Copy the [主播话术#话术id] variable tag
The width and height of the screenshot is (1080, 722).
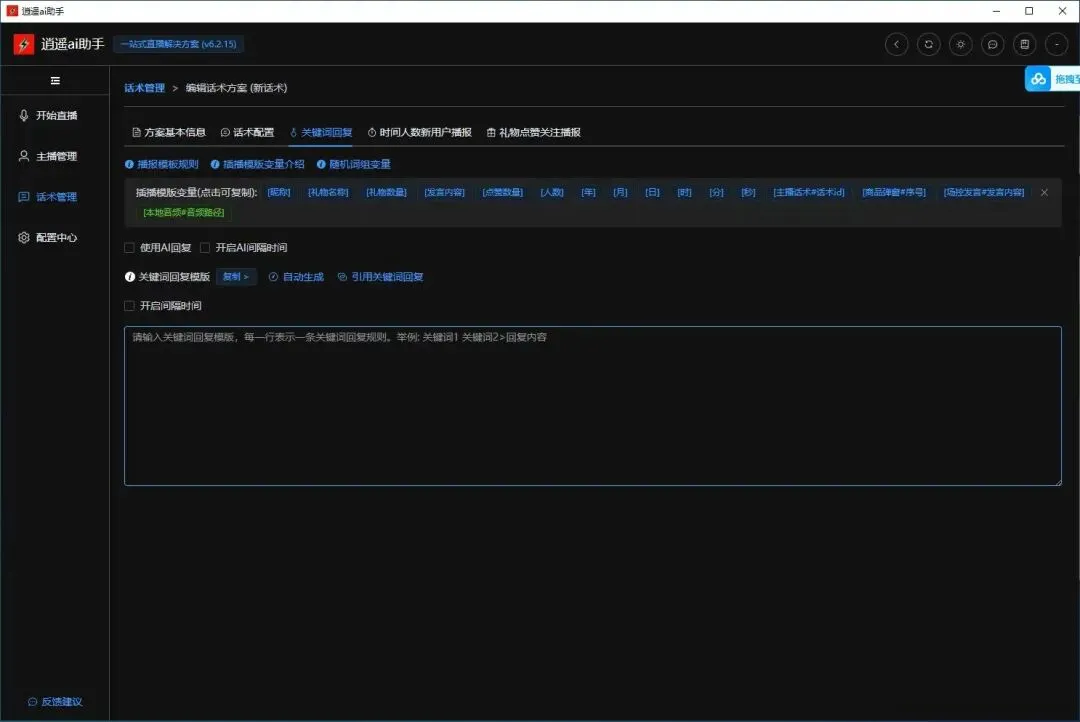point(809,192)
